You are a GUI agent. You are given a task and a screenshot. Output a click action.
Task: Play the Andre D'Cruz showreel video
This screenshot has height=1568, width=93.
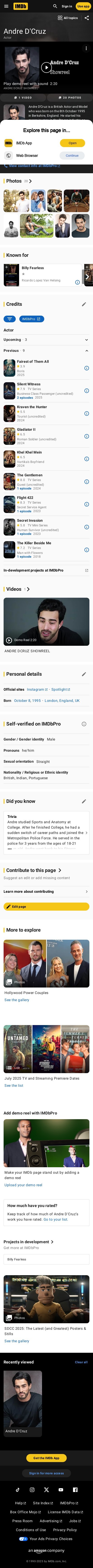pyautogui.click(x=46, y=67)
